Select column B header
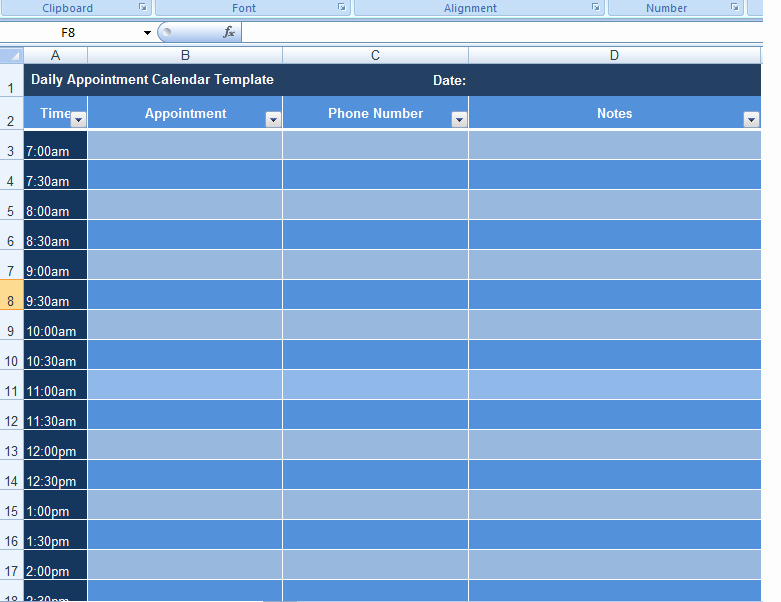The height and width of the screenshot is (602, 781). [185, 55]
